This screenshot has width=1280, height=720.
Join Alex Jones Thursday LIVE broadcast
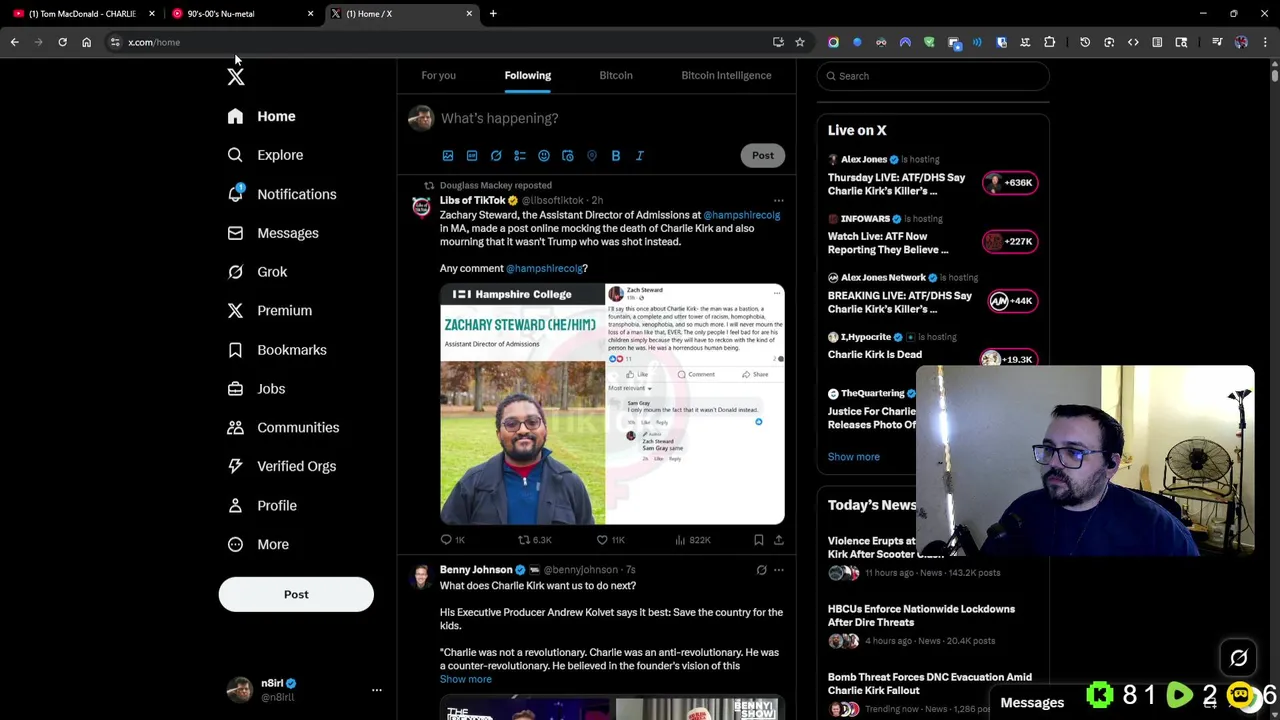point(1011,183)
